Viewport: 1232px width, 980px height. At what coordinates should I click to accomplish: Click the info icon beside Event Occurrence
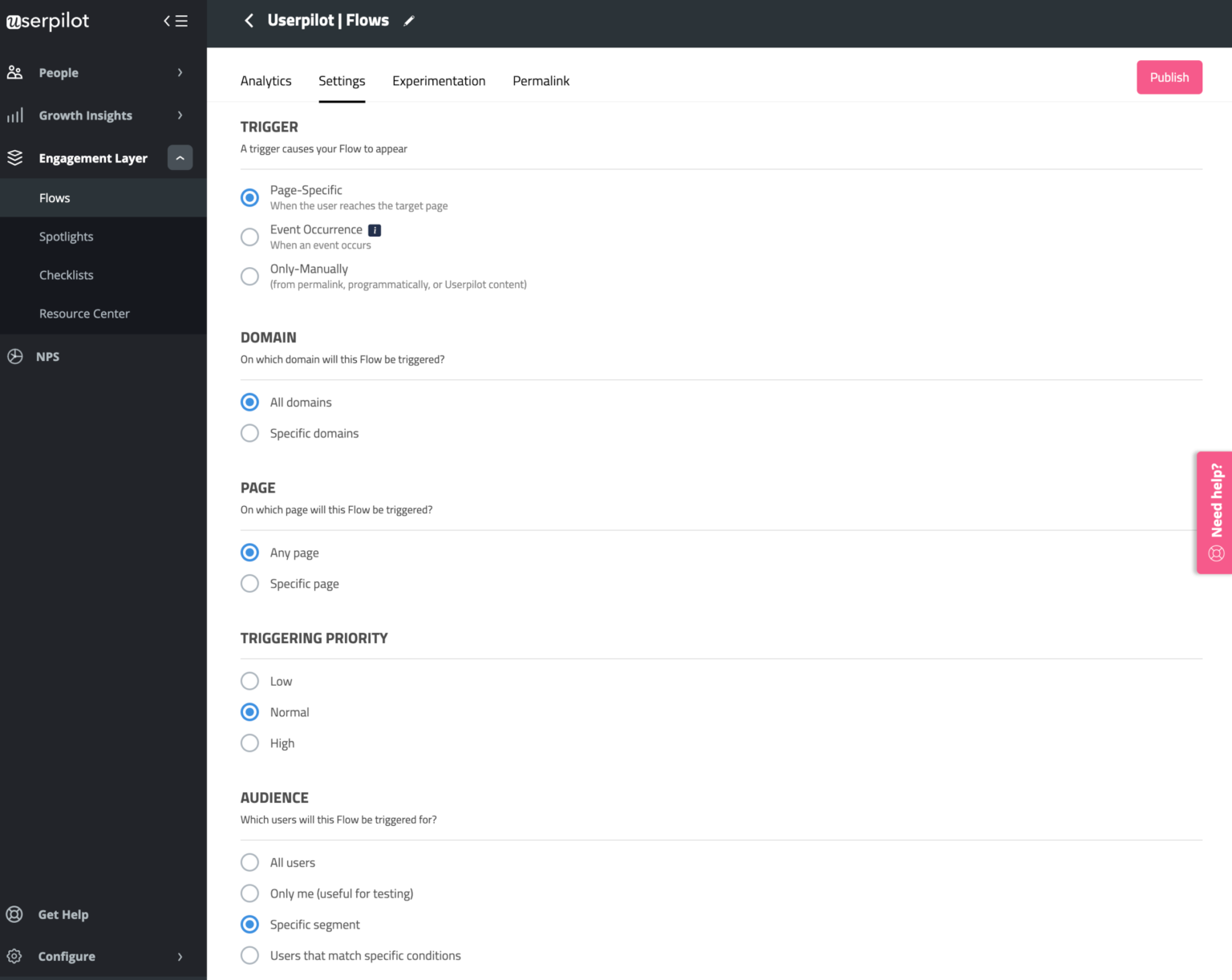tap(374, 229)
